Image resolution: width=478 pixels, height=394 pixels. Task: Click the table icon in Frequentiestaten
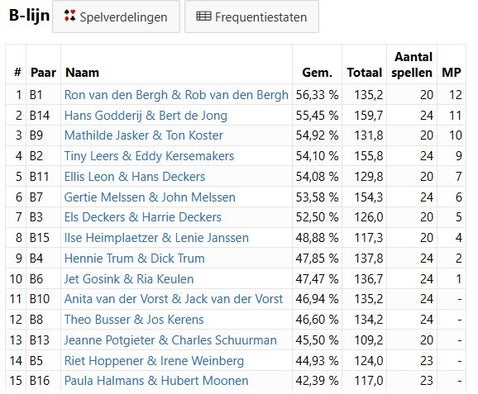(x=203, y=16)
